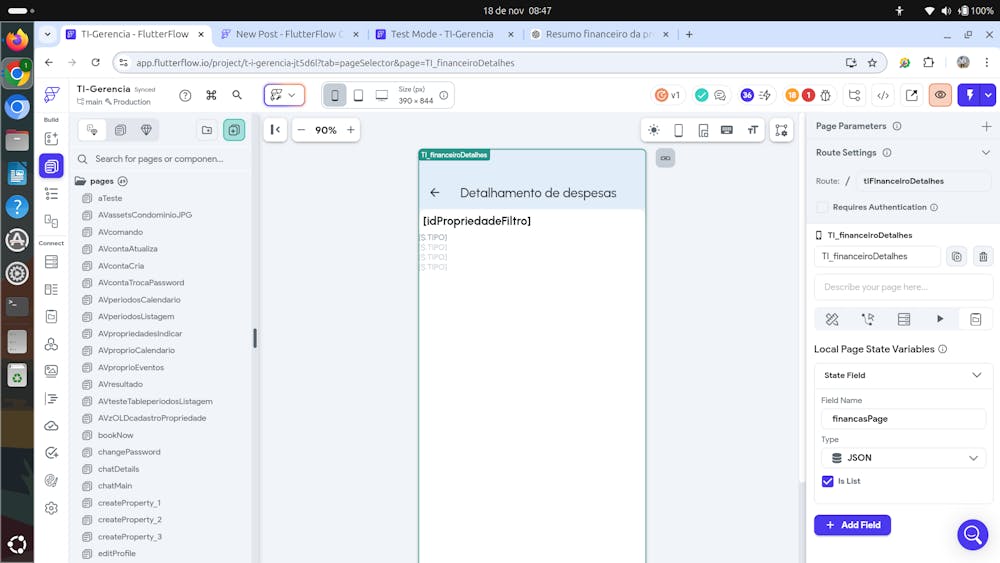
Task: Collapse the pages folder in the list
Action: coord(80,181)
